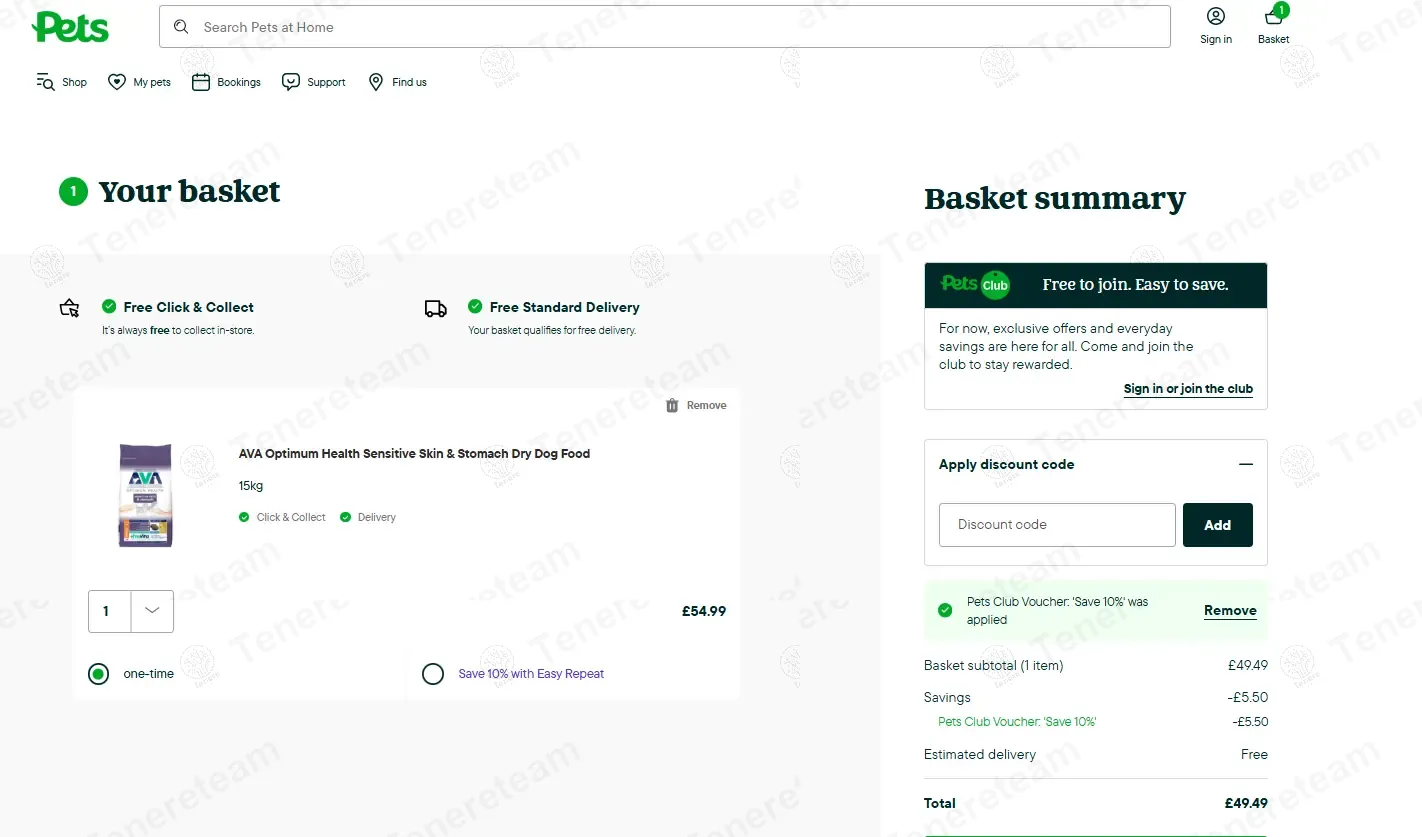The image size is (1422, 837).
Task: Click the Pets at Home logo
Action: pos(70,27)
